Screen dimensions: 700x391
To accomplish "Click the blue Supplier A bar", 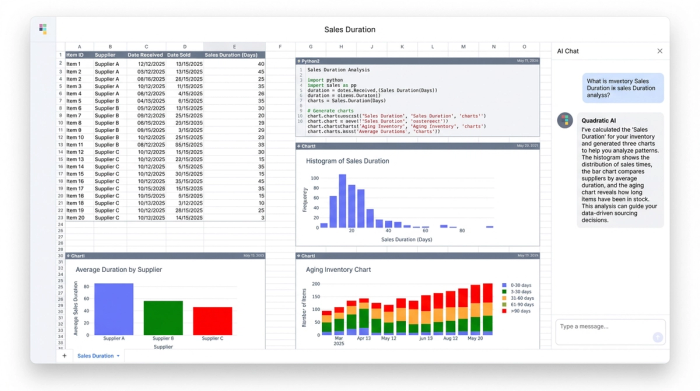I will click(x=114, y=309).
